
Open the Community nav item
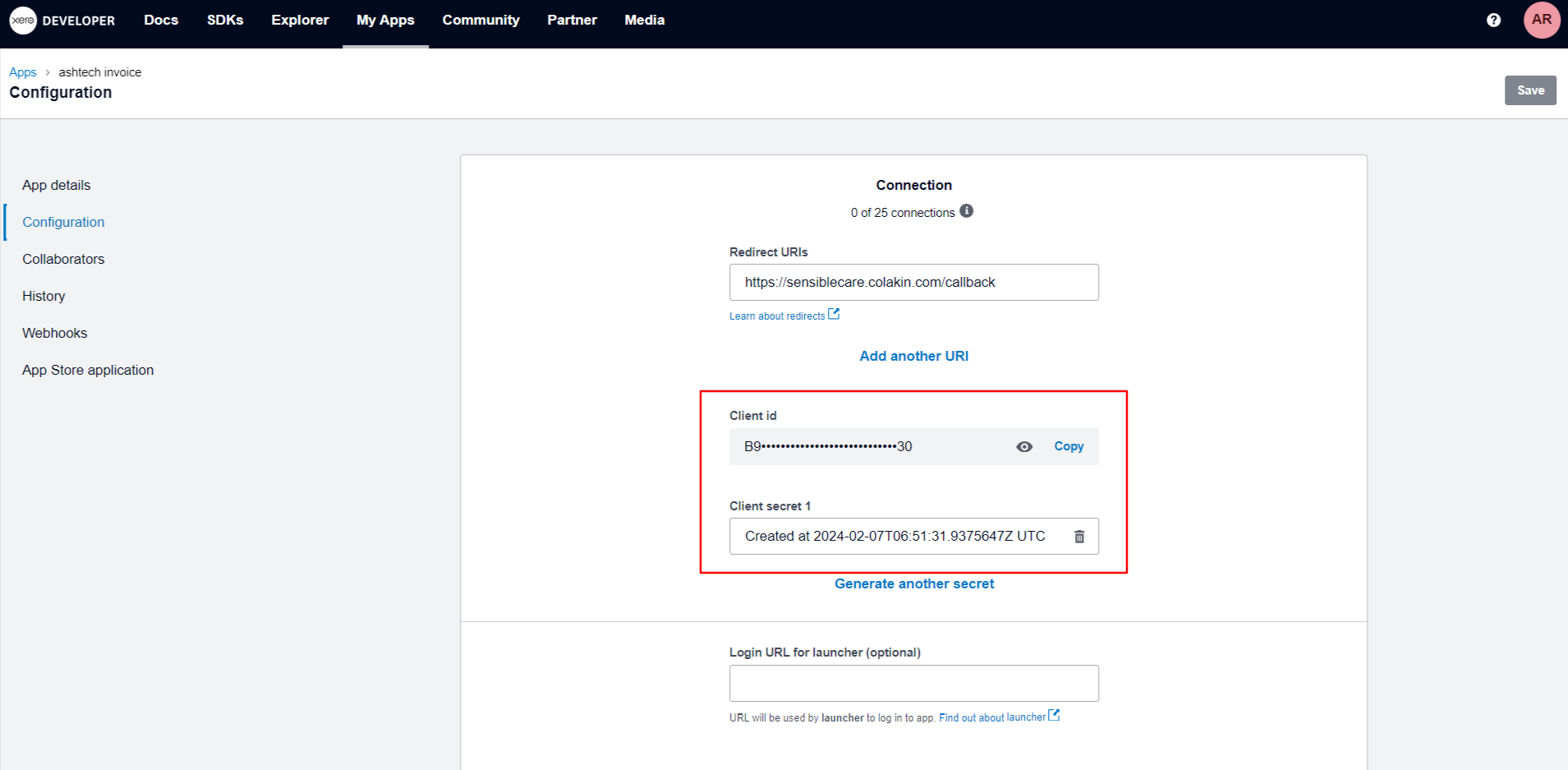pos(481,21)
